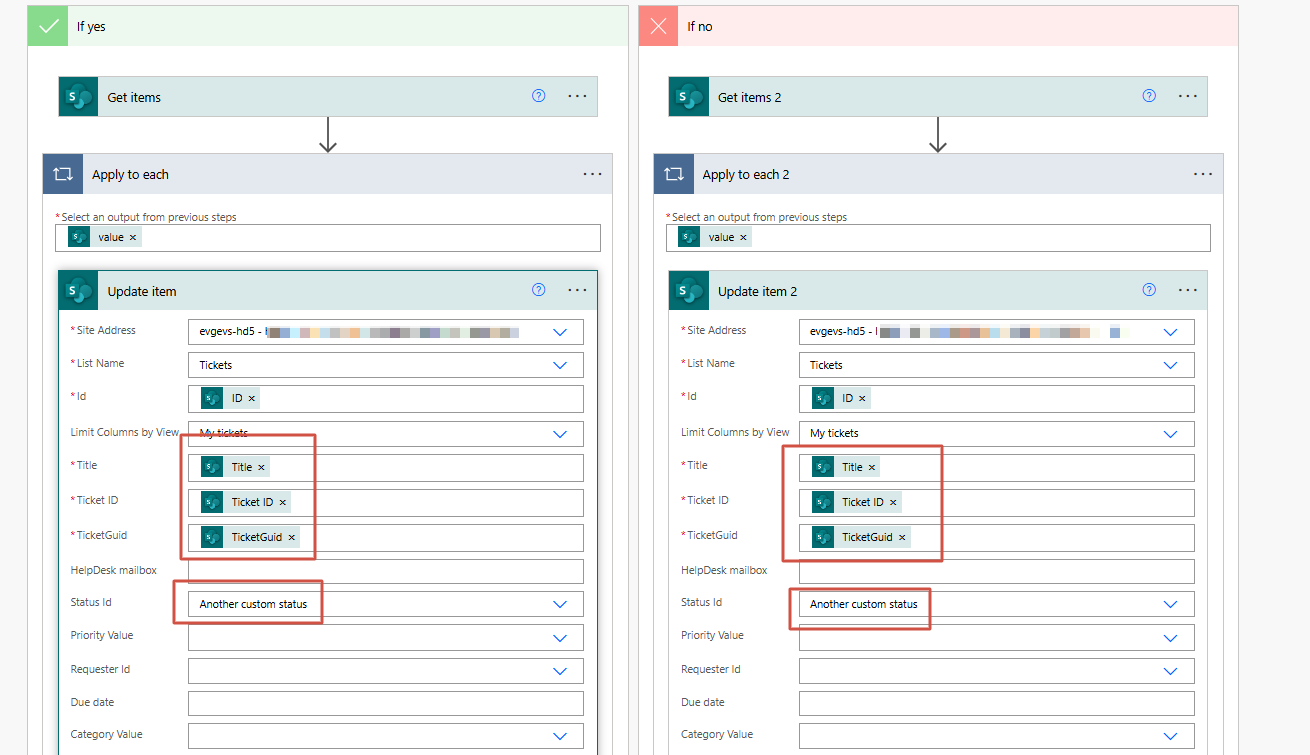Open ellipsis menu for Update item
Image resolution: width=1310 pixels, height=755 pixels.
pos(577,290)
